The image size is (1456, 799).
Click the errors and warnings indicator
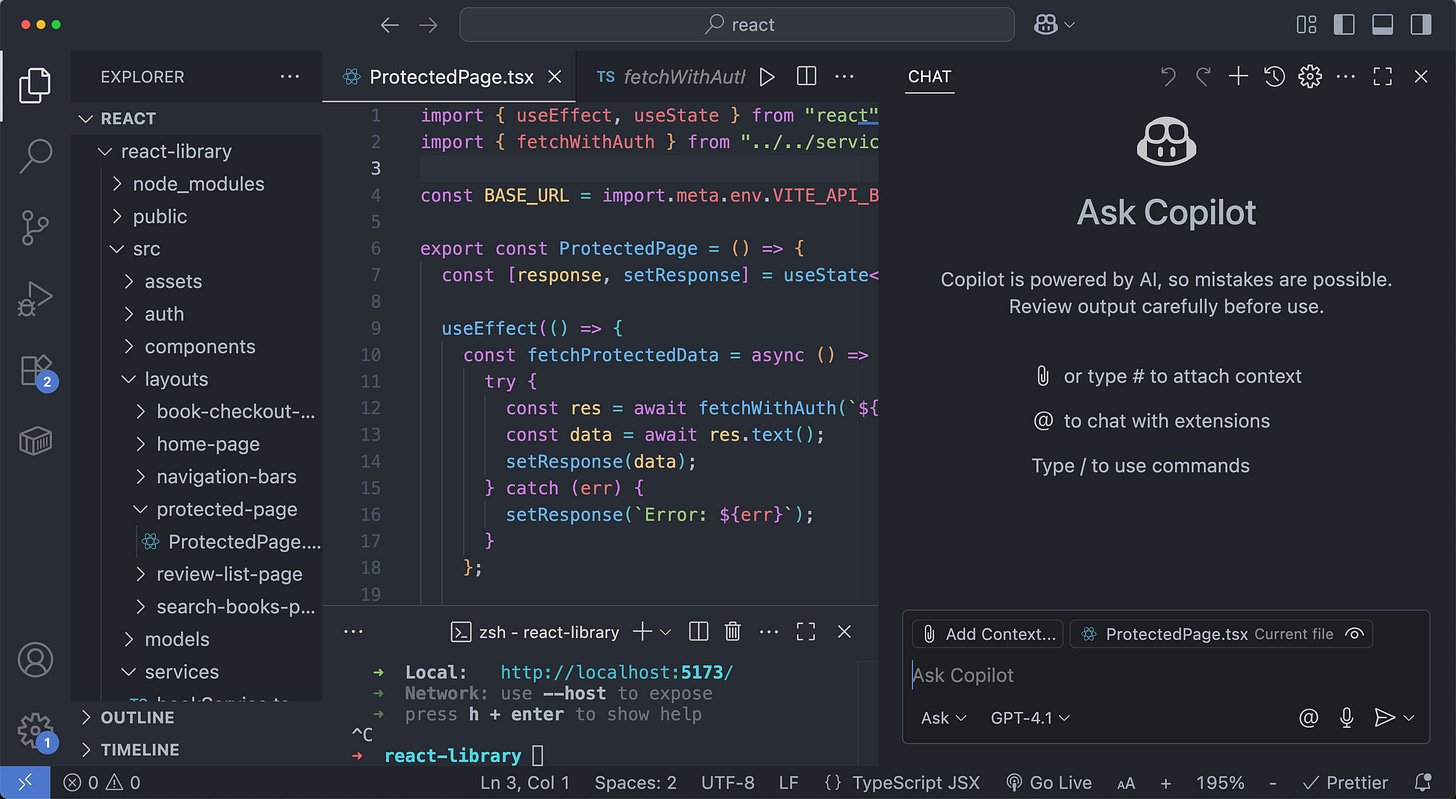[x=102, y=782]
